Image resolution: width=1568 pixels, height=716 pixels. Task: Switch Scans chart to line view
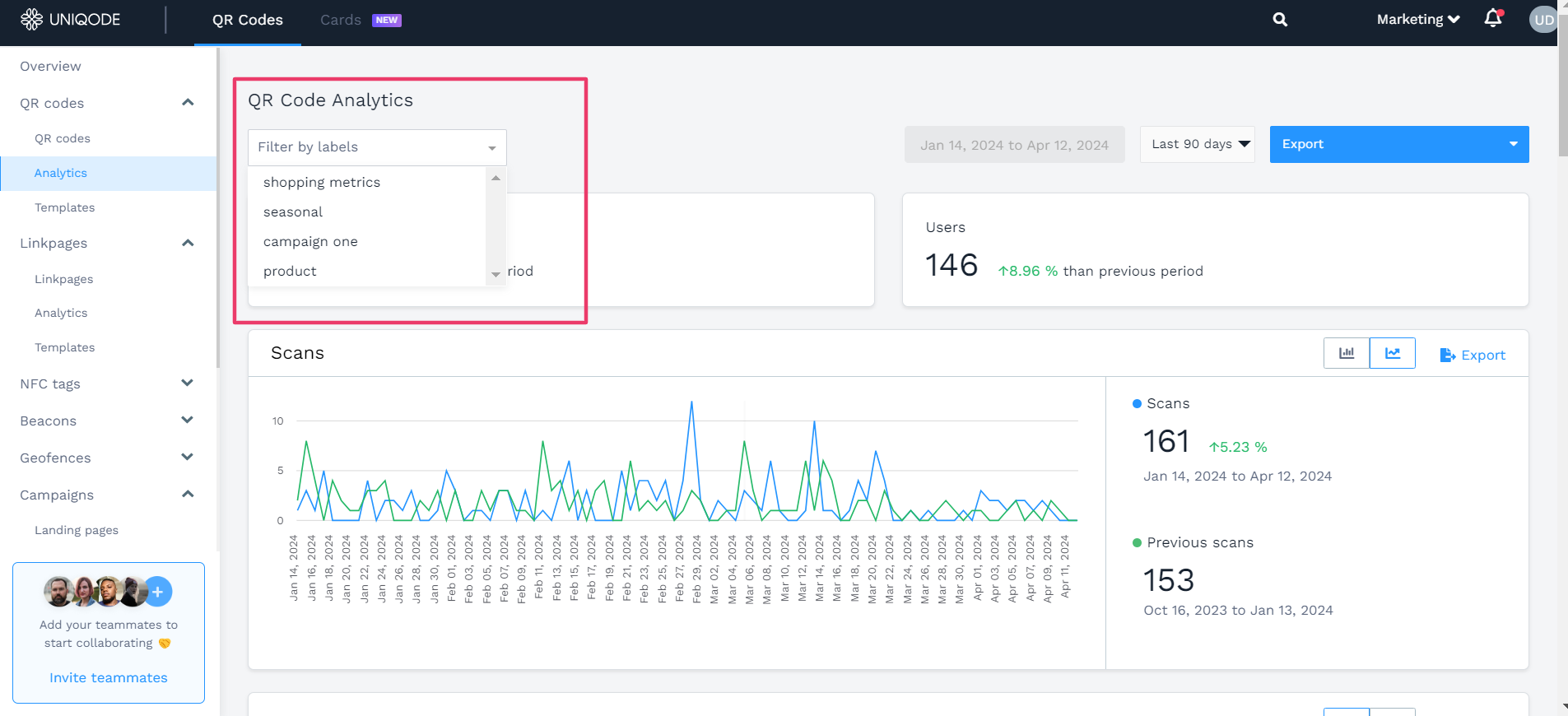click(x=1393, y=353)
